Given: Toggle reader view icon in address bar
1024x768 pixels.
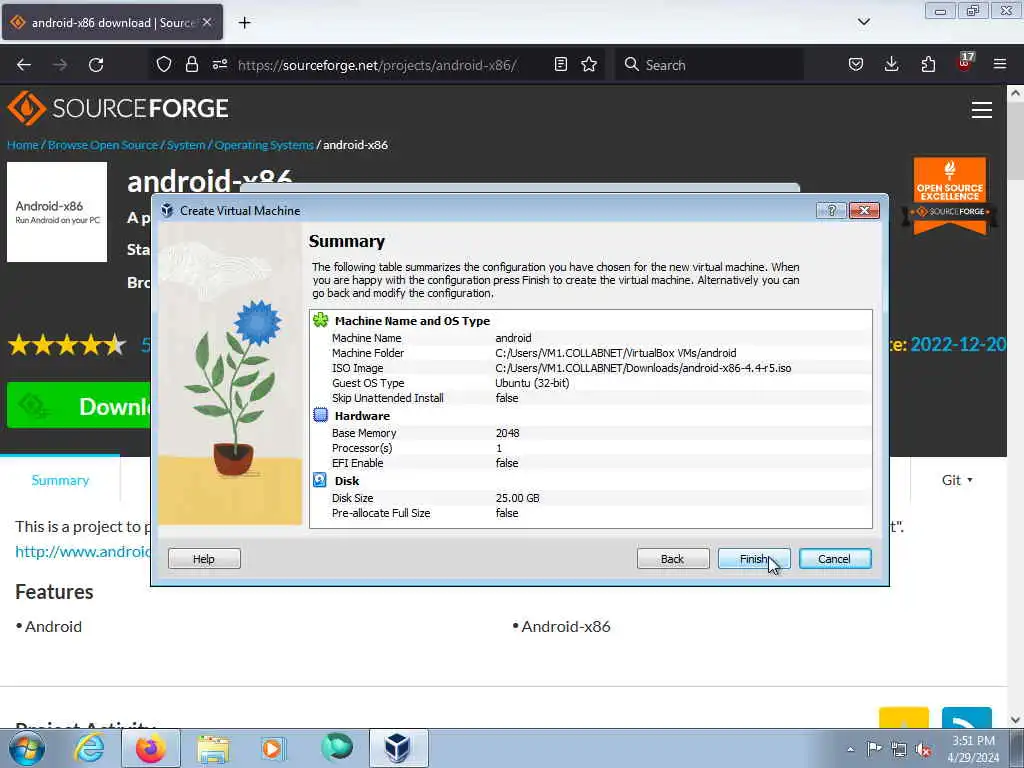Looking at the screenshot, I should 560,65.
